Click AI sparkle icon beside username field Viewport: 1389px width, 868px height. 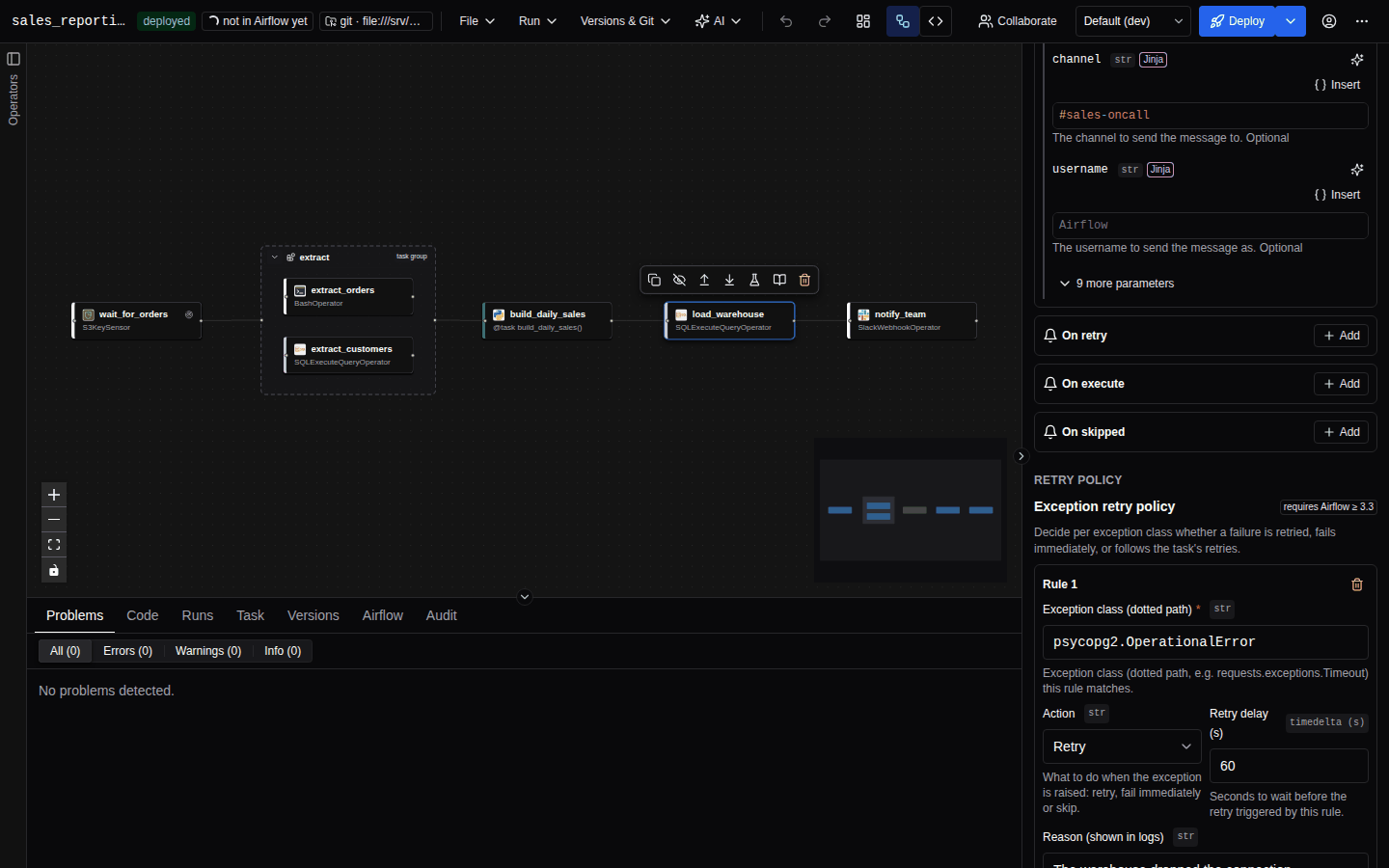pos(1357,170)
